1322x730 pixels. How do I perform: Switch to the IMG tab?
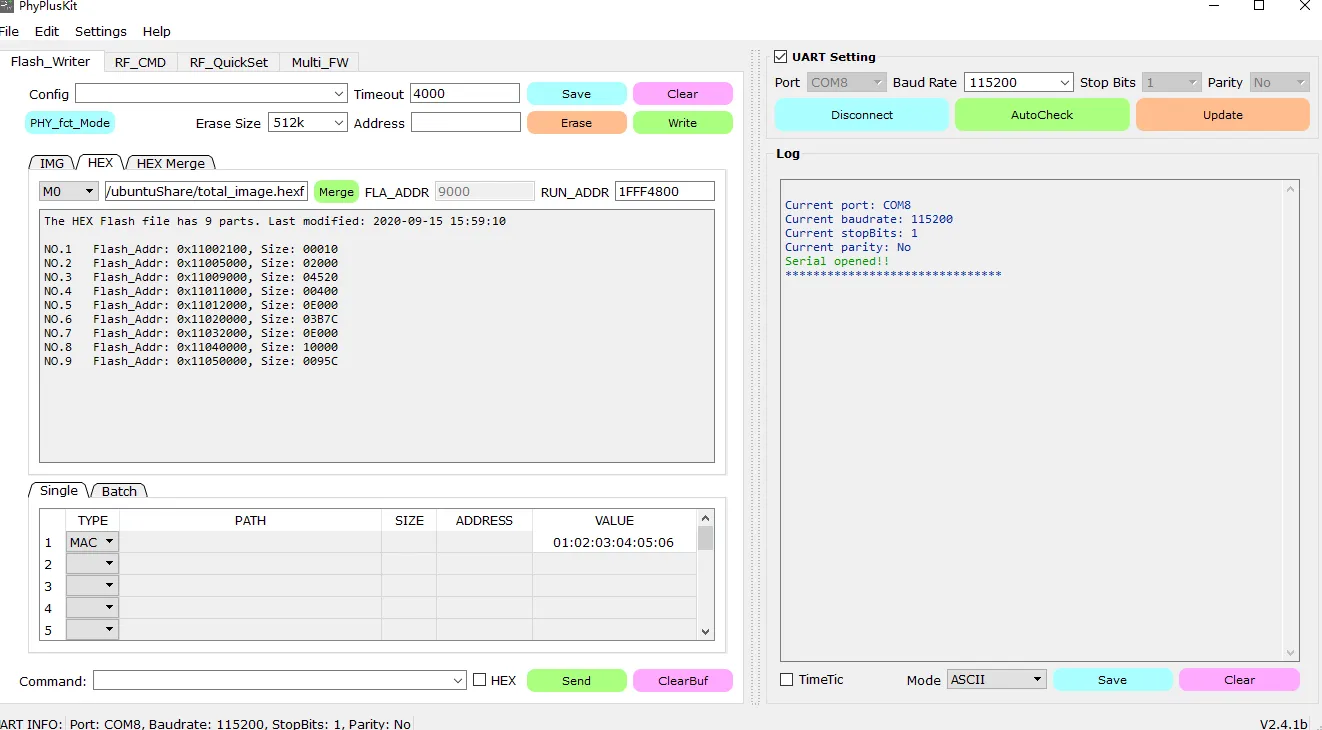[52, 163]
